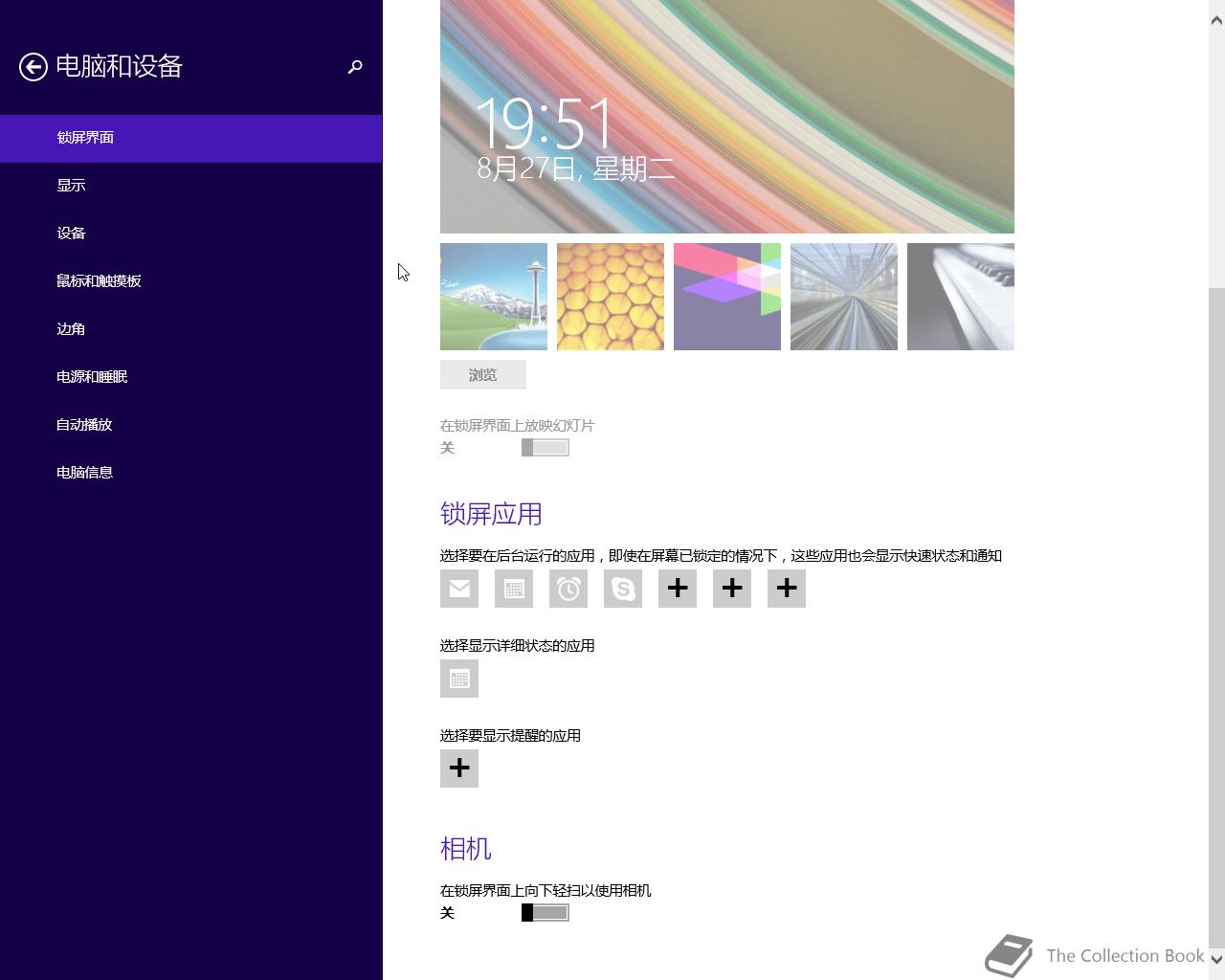Open 电脑信息 in the sidebar
This screenshot has height=980, width=1225.
click(191, 473)
